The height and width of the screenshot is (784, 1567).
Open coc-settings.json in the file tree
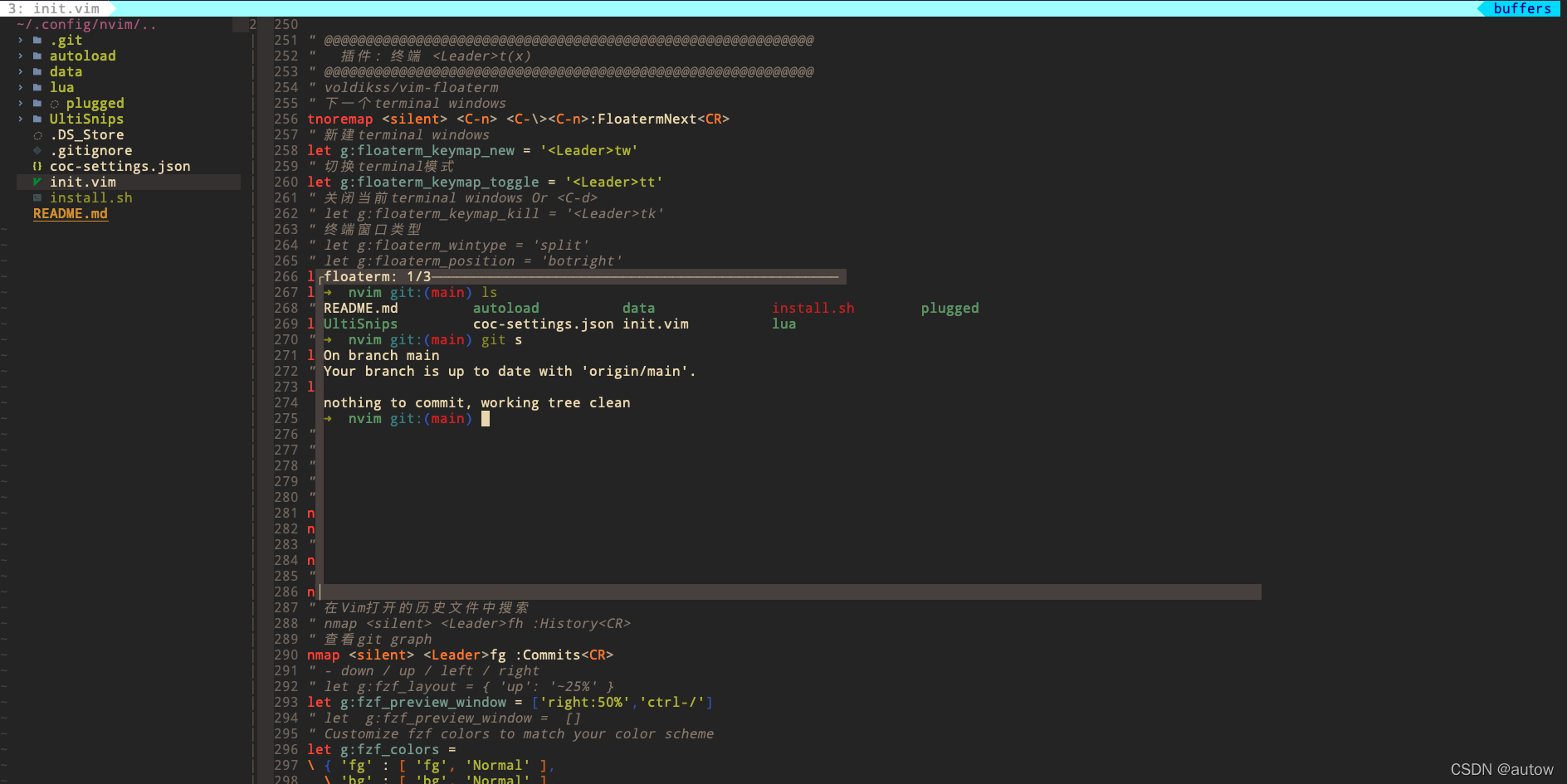coord(120,167)
